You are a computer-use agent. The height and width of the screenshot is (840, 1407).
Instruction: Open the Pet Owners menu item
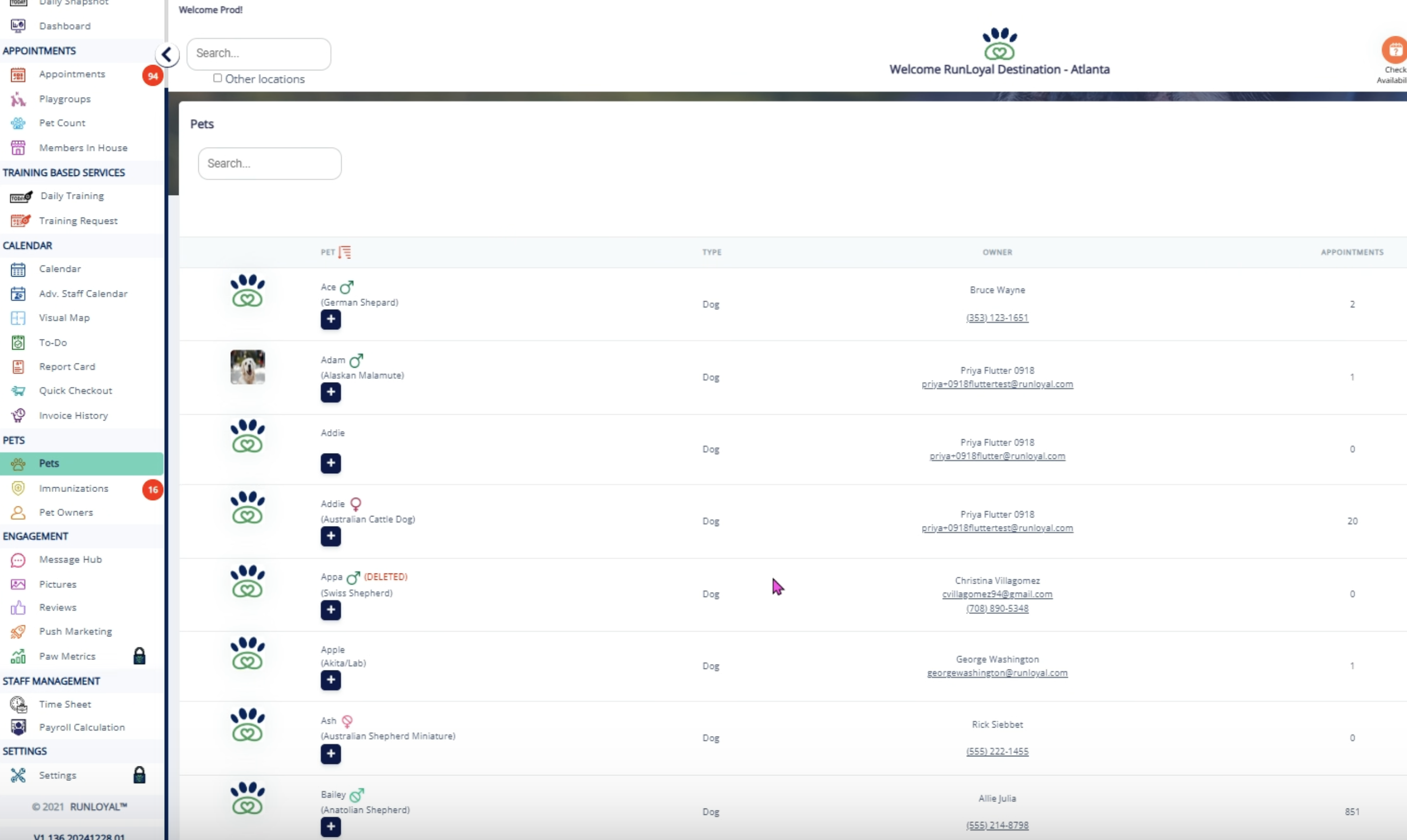click(x=66, y=512)
